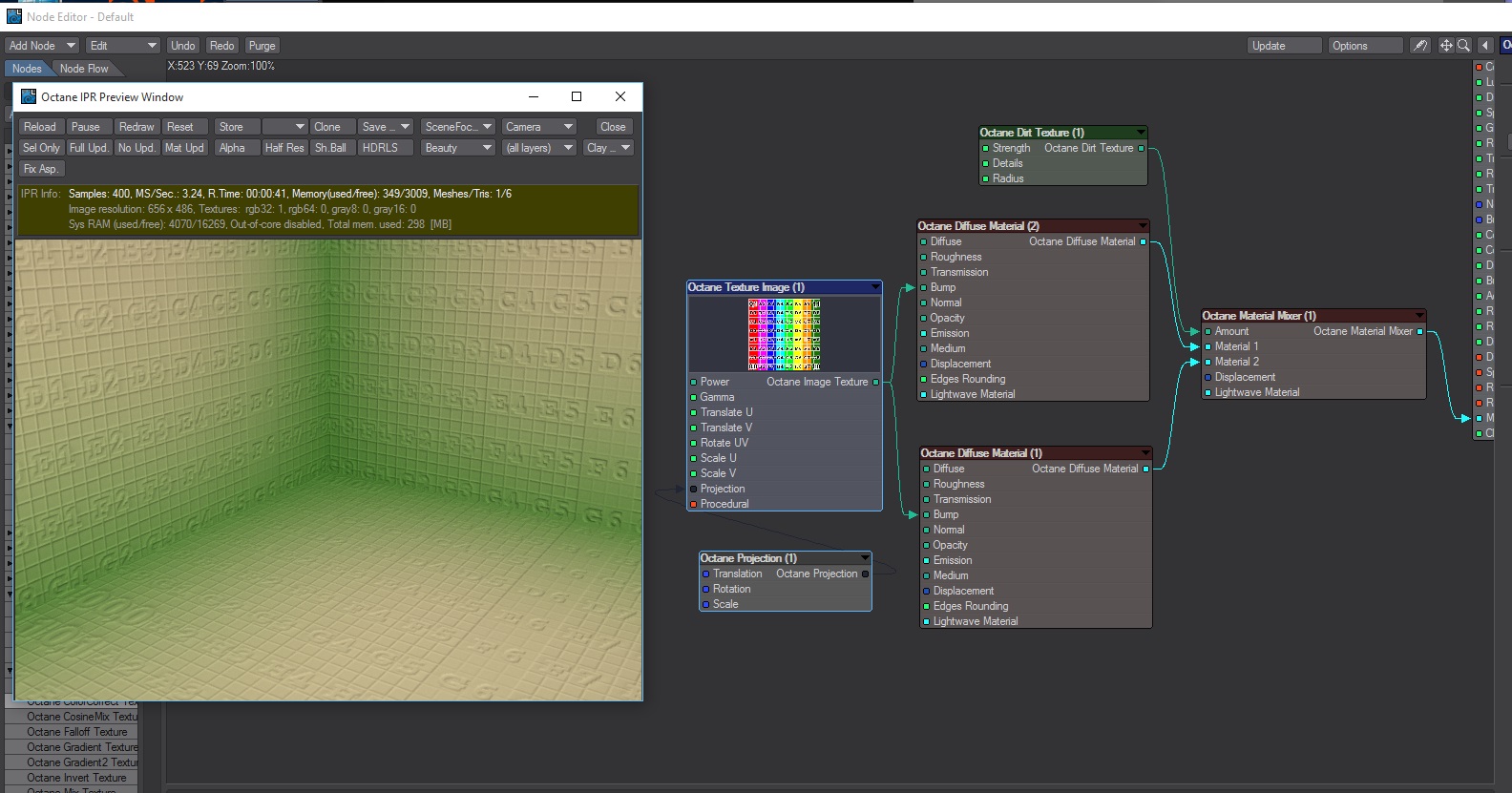The height and width of the screenshot is (793, 1512).
Task: Click the Purge button
Action: tap(262, 46)
